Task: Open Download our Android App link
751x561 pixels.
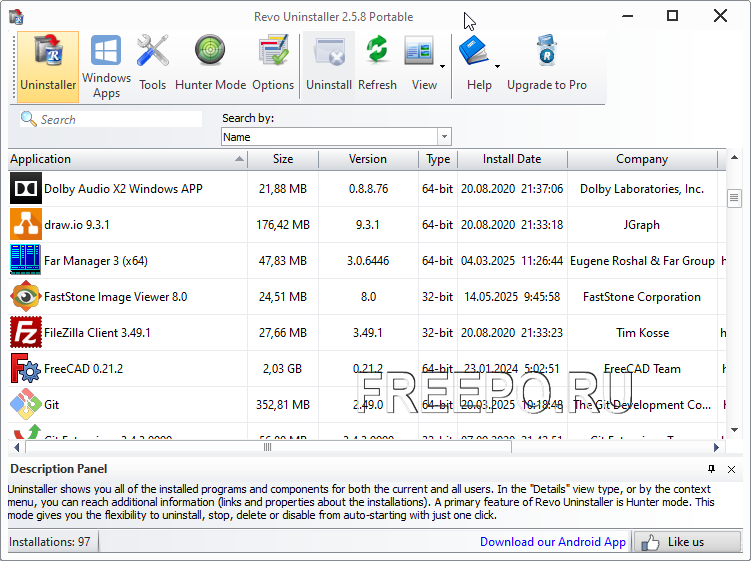Action: tap(553, 542)
